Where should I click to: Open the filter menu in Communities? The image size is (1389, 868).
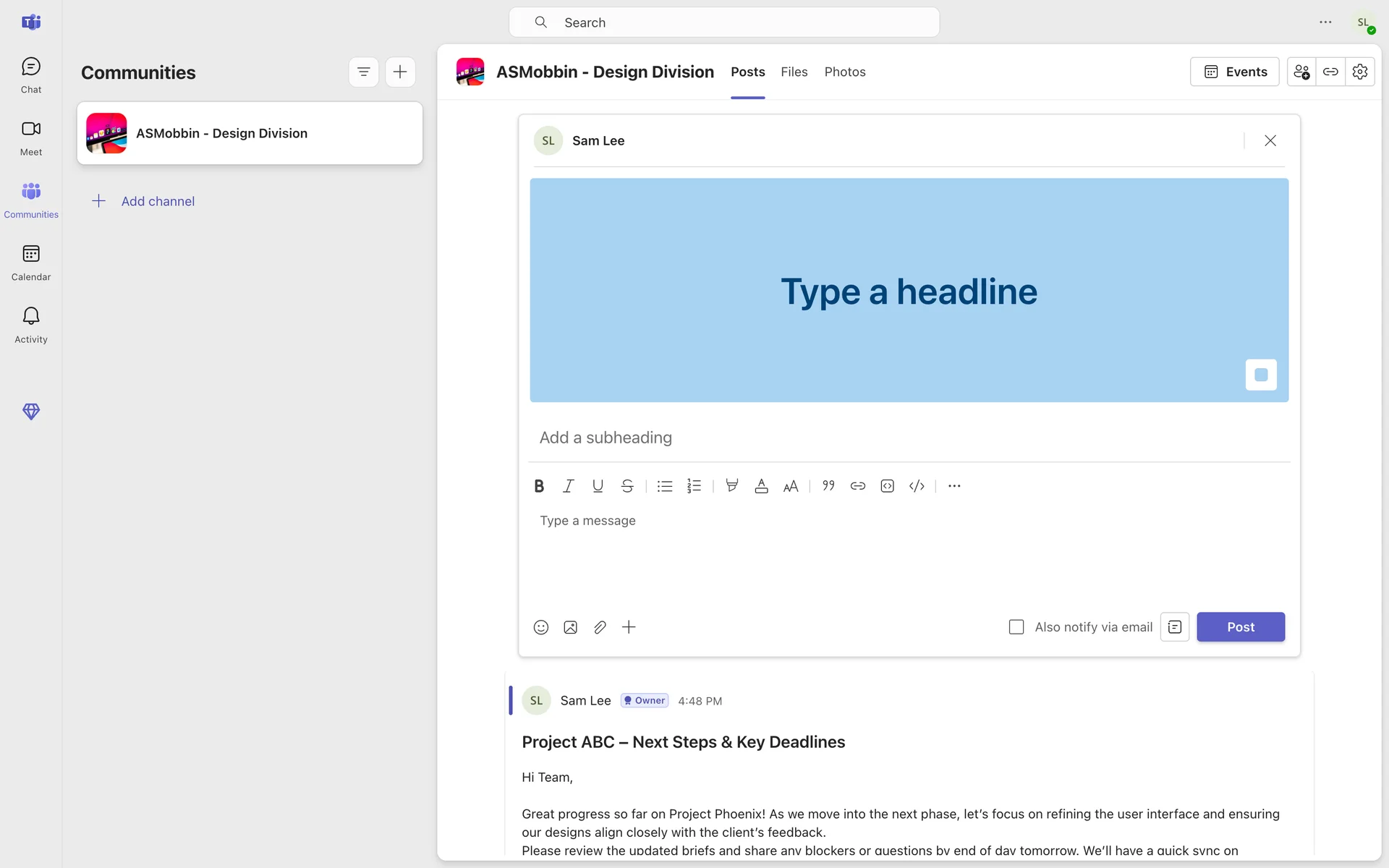tap(364, 72)
